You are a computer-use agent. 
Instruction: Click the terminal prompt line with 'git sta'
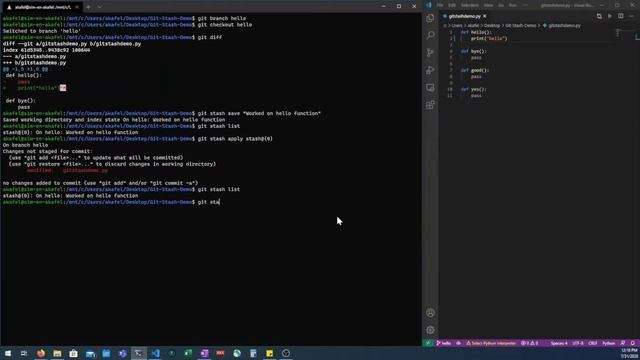tap(111, 202)
